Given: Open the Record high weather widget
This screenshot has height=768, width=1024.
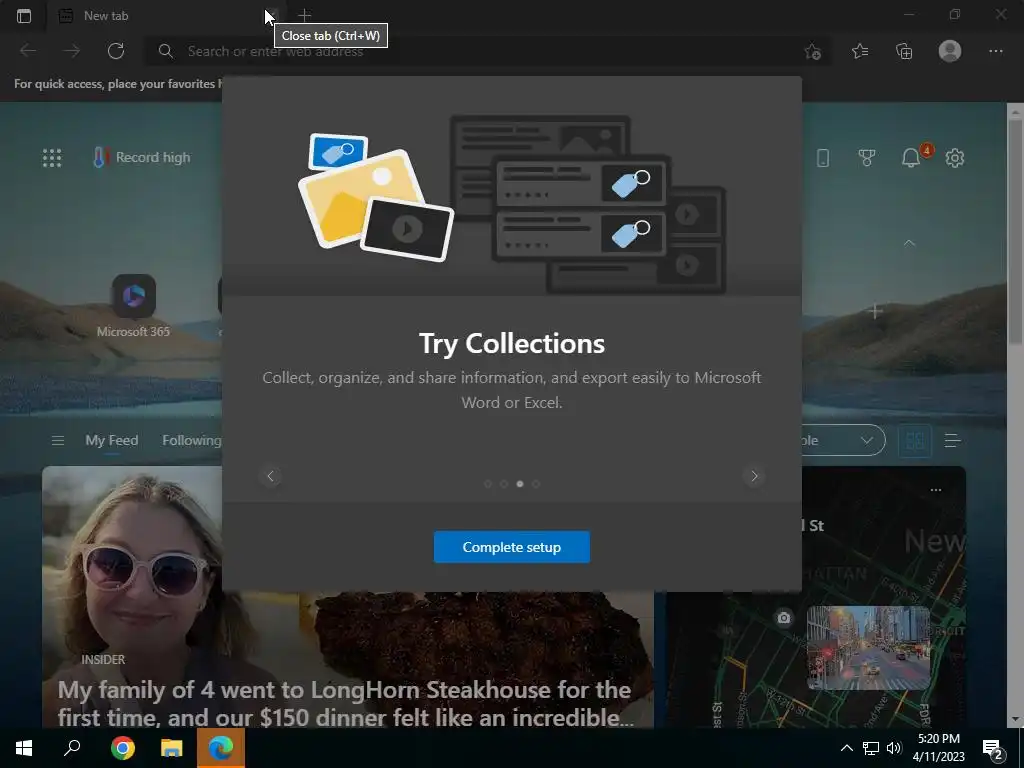Looking at the screenshot, I should pyautogui.click(x=142, y=157).
